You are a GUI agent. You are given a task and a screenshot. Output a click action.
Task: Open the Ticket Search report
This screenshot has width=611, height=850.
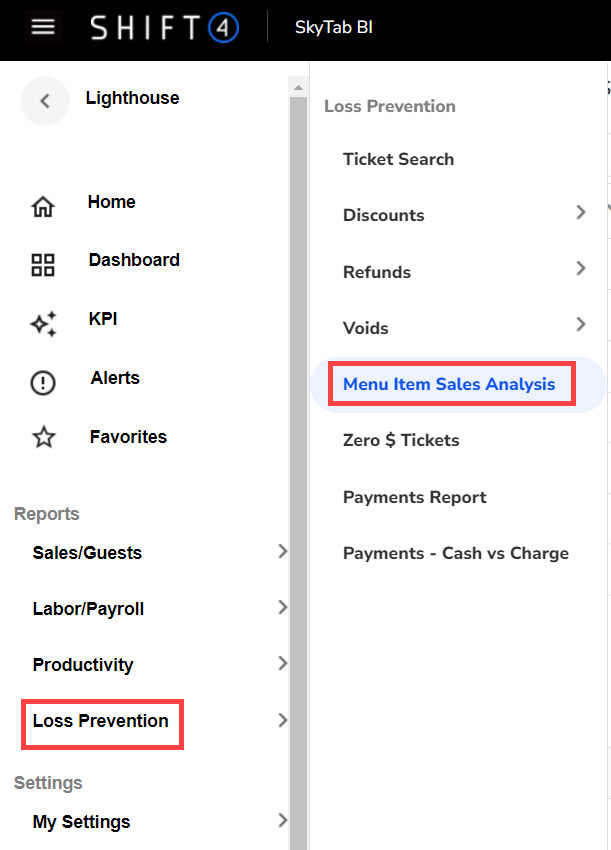pyautogui.click(x=398, y=159)
